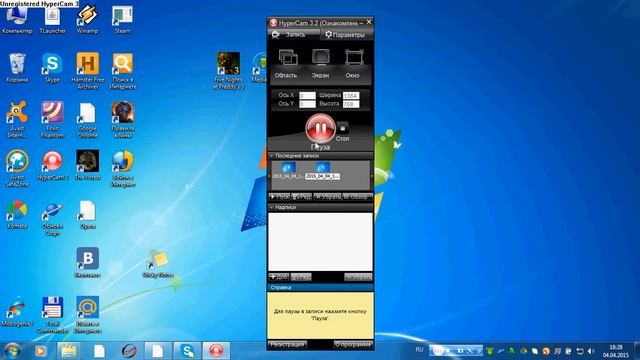Browse recordings with Обзор button
This screenshot has height=360, width=640.
(357, 197)
